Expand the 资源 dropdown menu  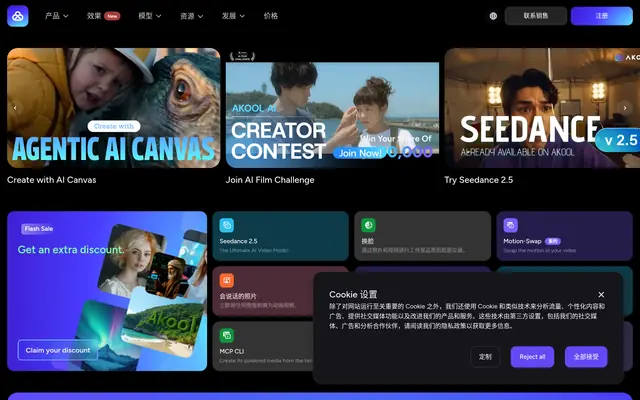click(x=191, y=16)
